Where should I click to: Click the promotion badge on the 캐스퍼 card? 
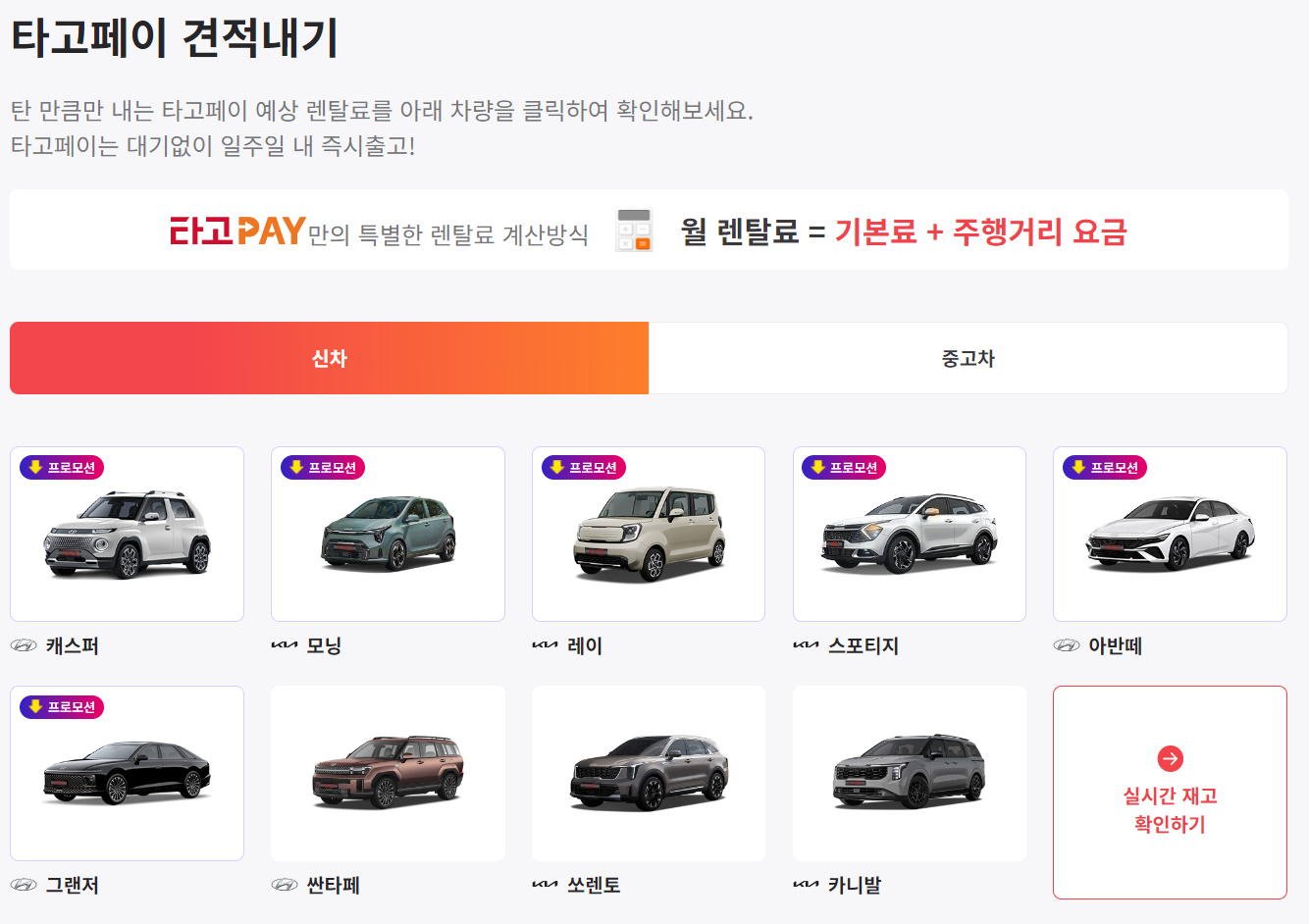point(62,468)
